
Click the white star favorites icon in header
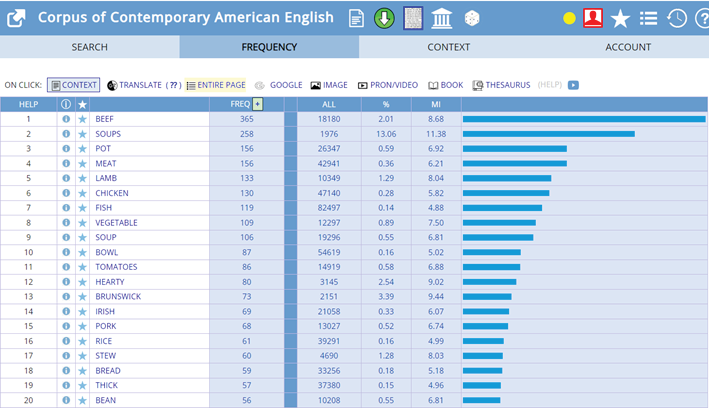click(x=620, y=18)
